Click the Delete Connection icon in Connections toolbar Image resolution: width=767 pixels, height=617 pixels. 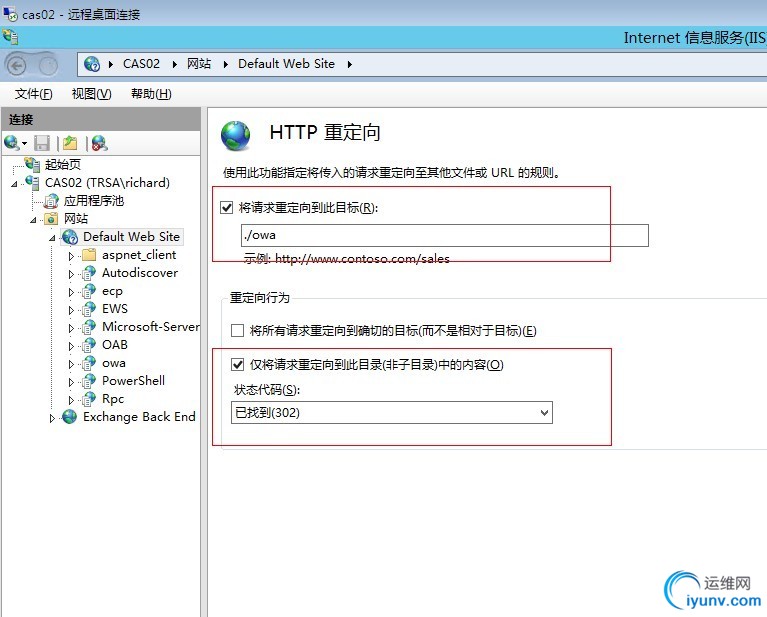click(99, 143)
